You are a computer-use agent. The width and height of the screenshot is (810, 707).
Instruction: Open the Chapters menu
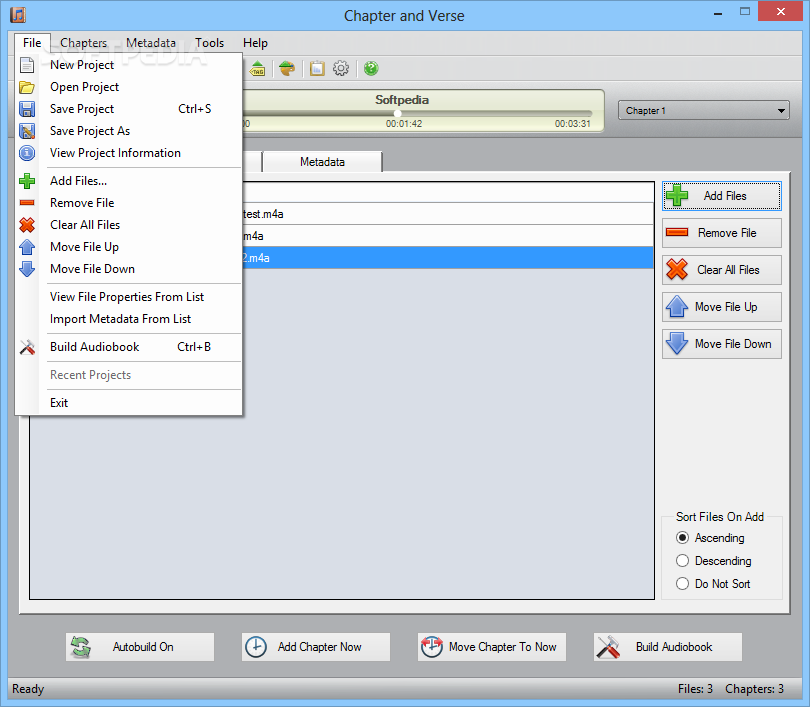pos(83,43)
